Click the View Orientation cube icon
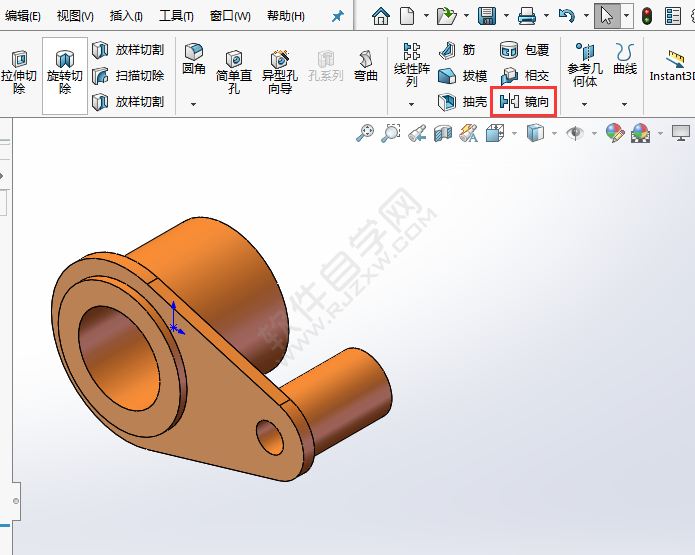 (x=495, y=133)
